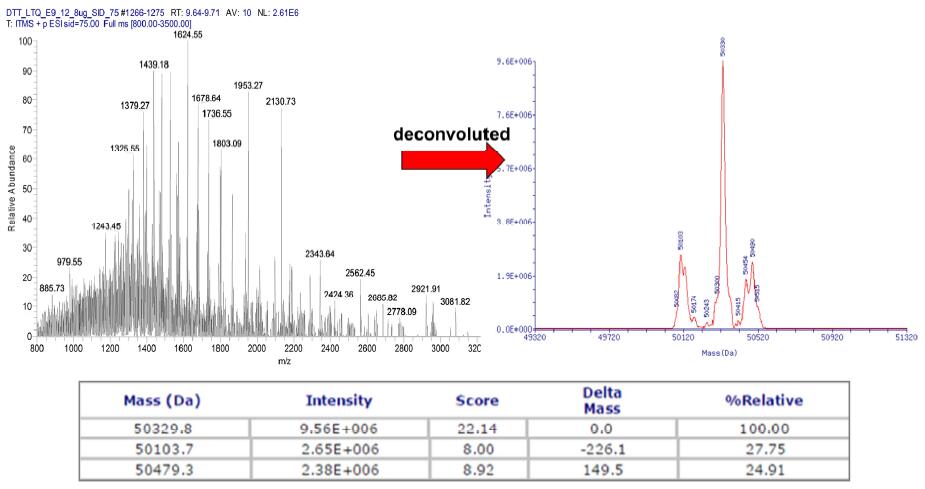This screenshot has width=925, height=489.
Task: Click the %Relative column header
Action: click(x=766, y=401)
